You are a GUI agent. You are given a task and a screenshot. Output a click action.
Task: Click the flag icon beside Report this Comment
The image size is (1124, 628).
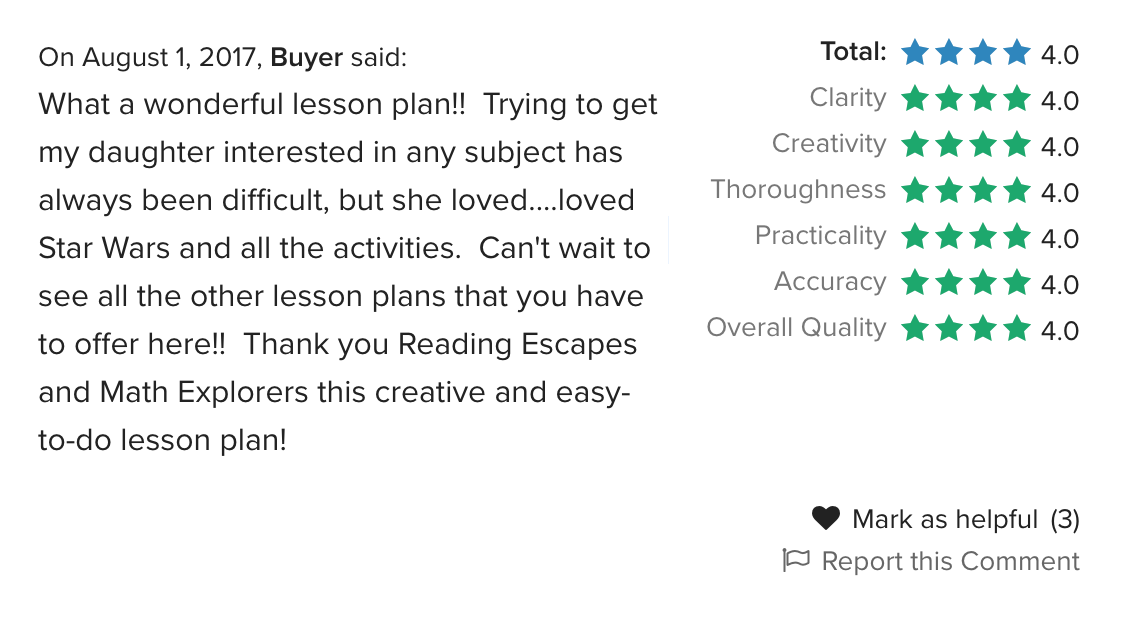click(x=796, y=561)
